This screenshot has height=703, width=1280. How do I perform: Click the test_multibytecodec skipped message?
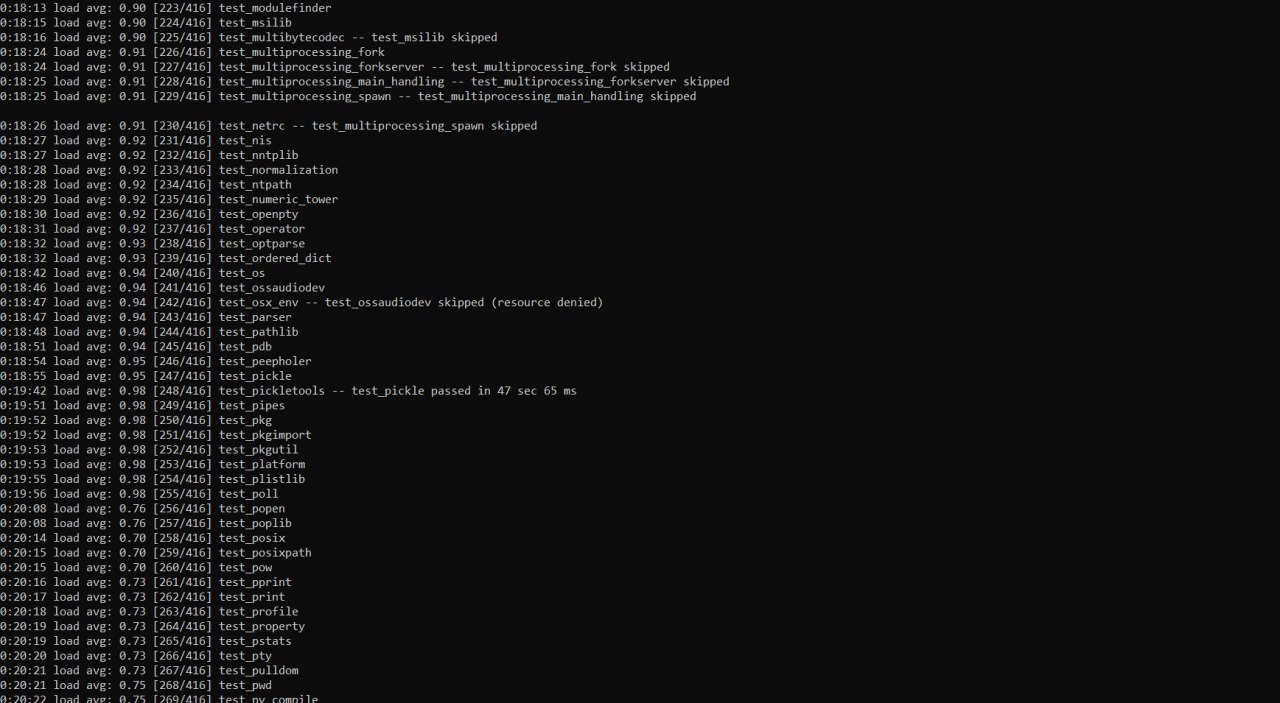tap(248, 37)
